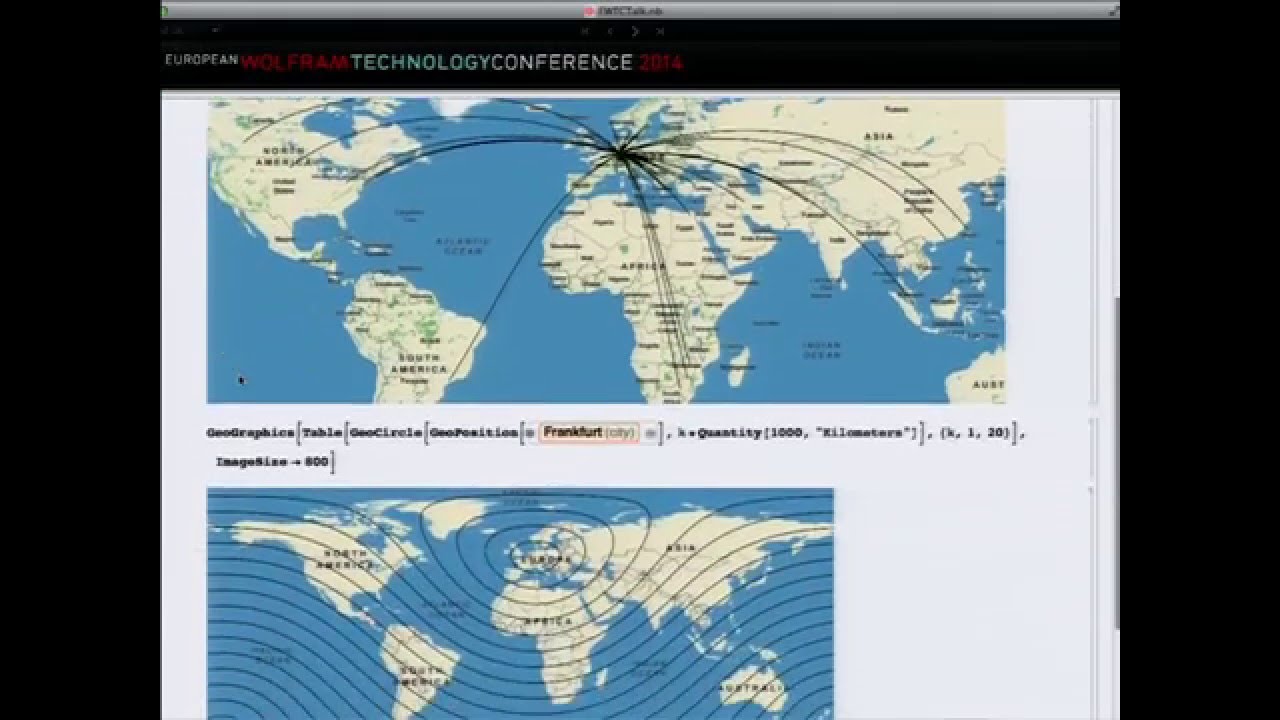The width and height of the screenshot is (1280, 720).
Task: Click the notebook vertical scrollbar thumb
Action: point(1115,462)
